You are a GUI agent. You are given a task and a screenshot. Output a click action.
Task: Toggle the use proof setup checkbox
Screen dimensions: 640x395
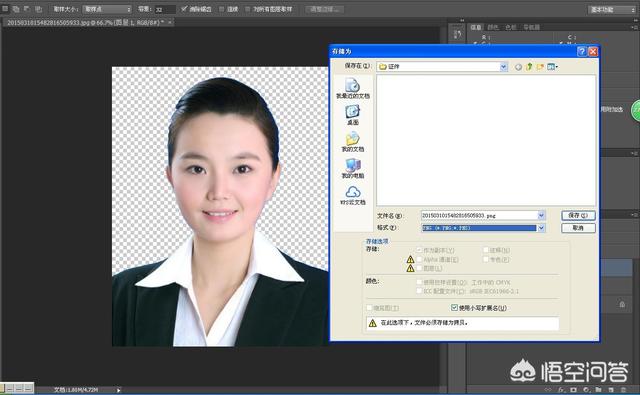coord(419,282)
